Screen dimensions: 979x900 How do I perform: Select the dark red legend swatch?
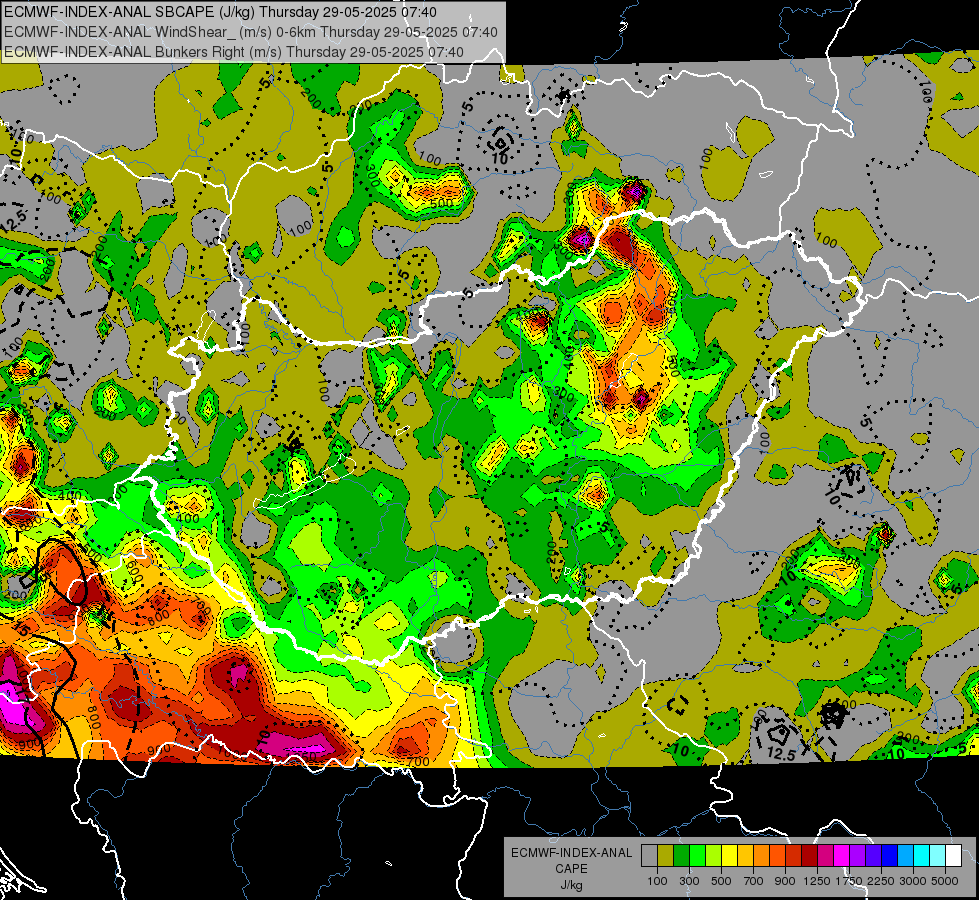pyautogui.click(x=809, y=855)
